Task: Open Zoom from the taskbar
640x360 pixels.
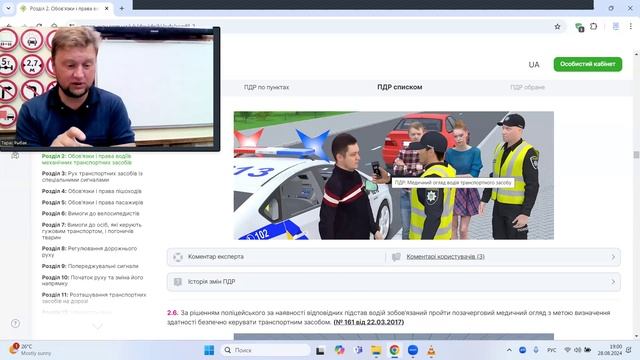Action: (413, 350)
